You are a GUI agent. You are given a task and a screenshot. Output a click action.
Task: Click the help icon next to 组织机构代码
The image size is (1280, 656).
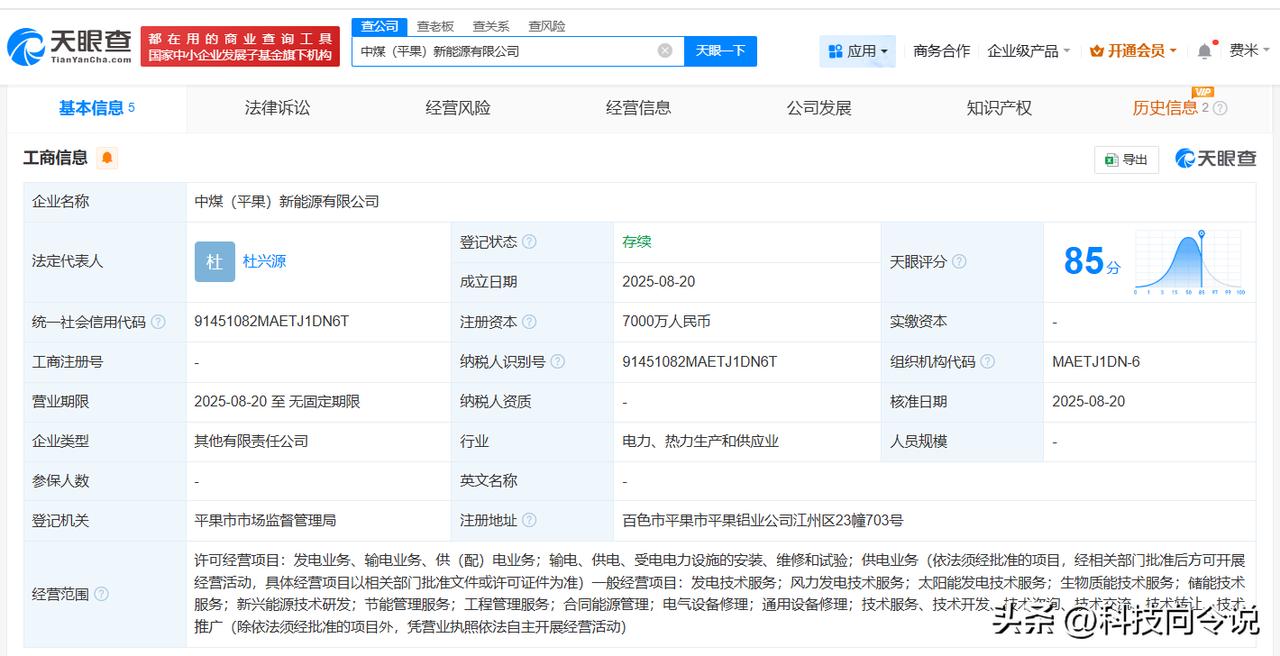coord(987,362)
